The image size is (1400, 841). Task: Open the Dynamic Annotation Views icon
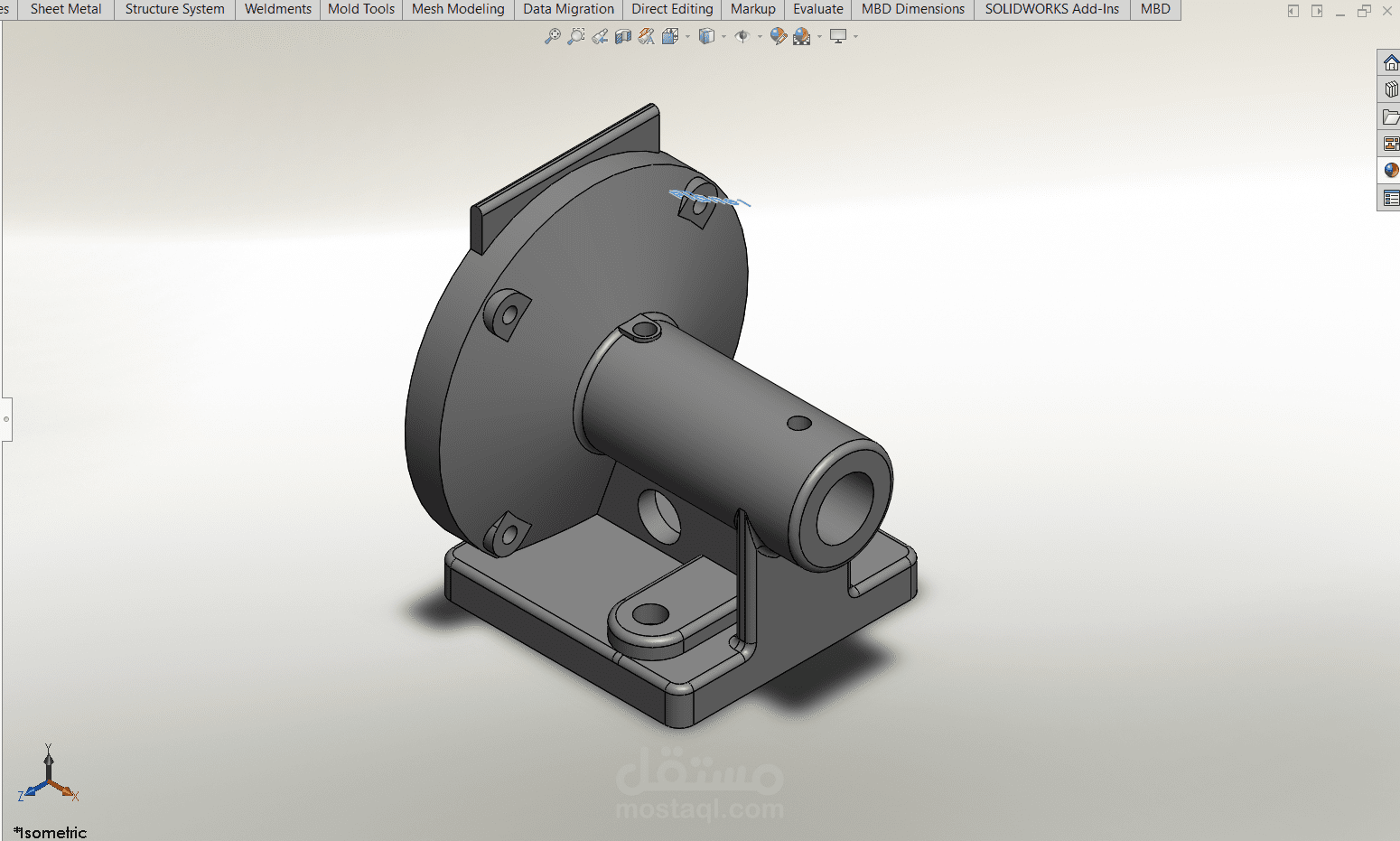tap(647, 36)
